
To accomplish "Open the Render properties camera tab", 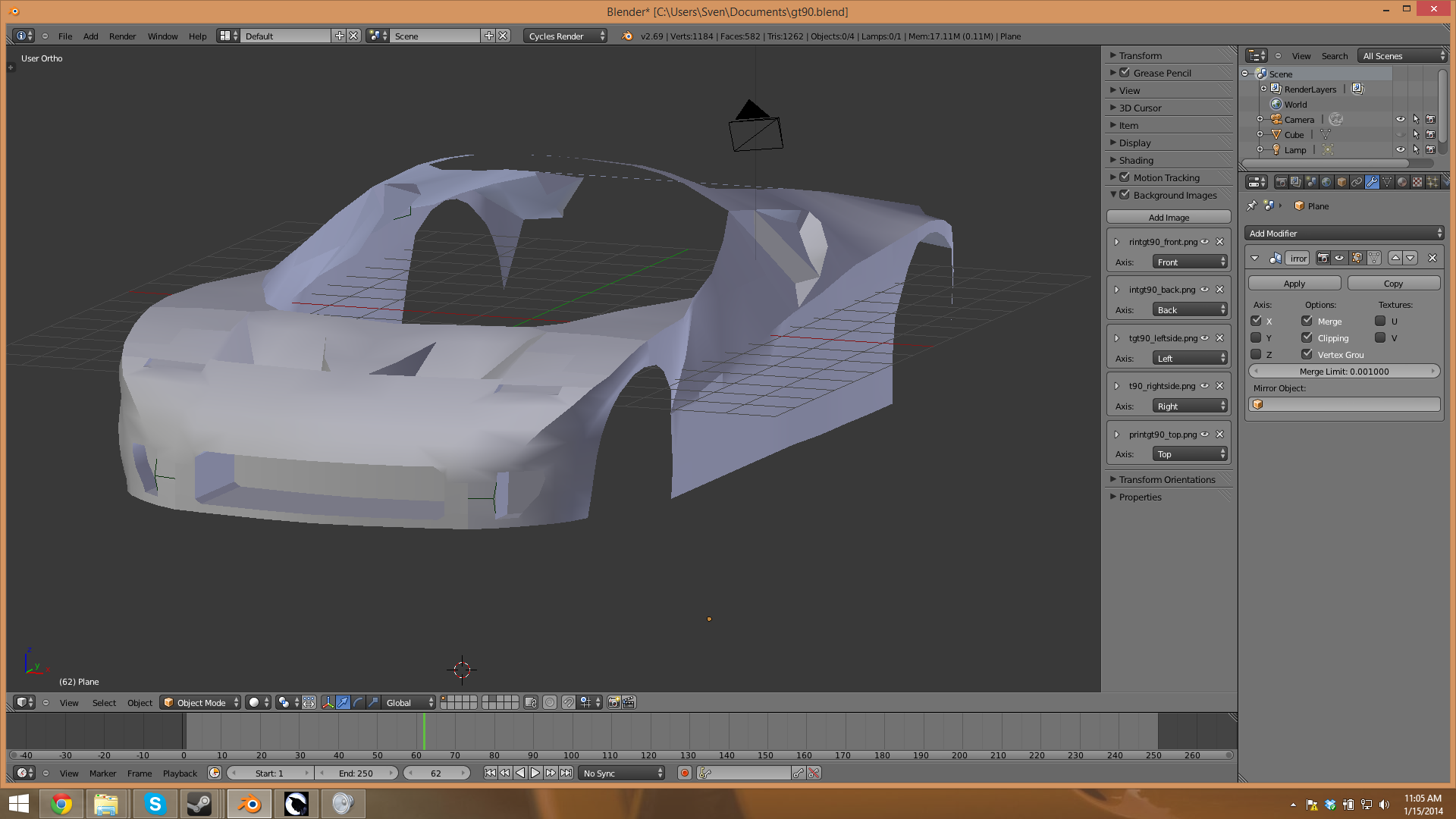I will (1281, 182).
